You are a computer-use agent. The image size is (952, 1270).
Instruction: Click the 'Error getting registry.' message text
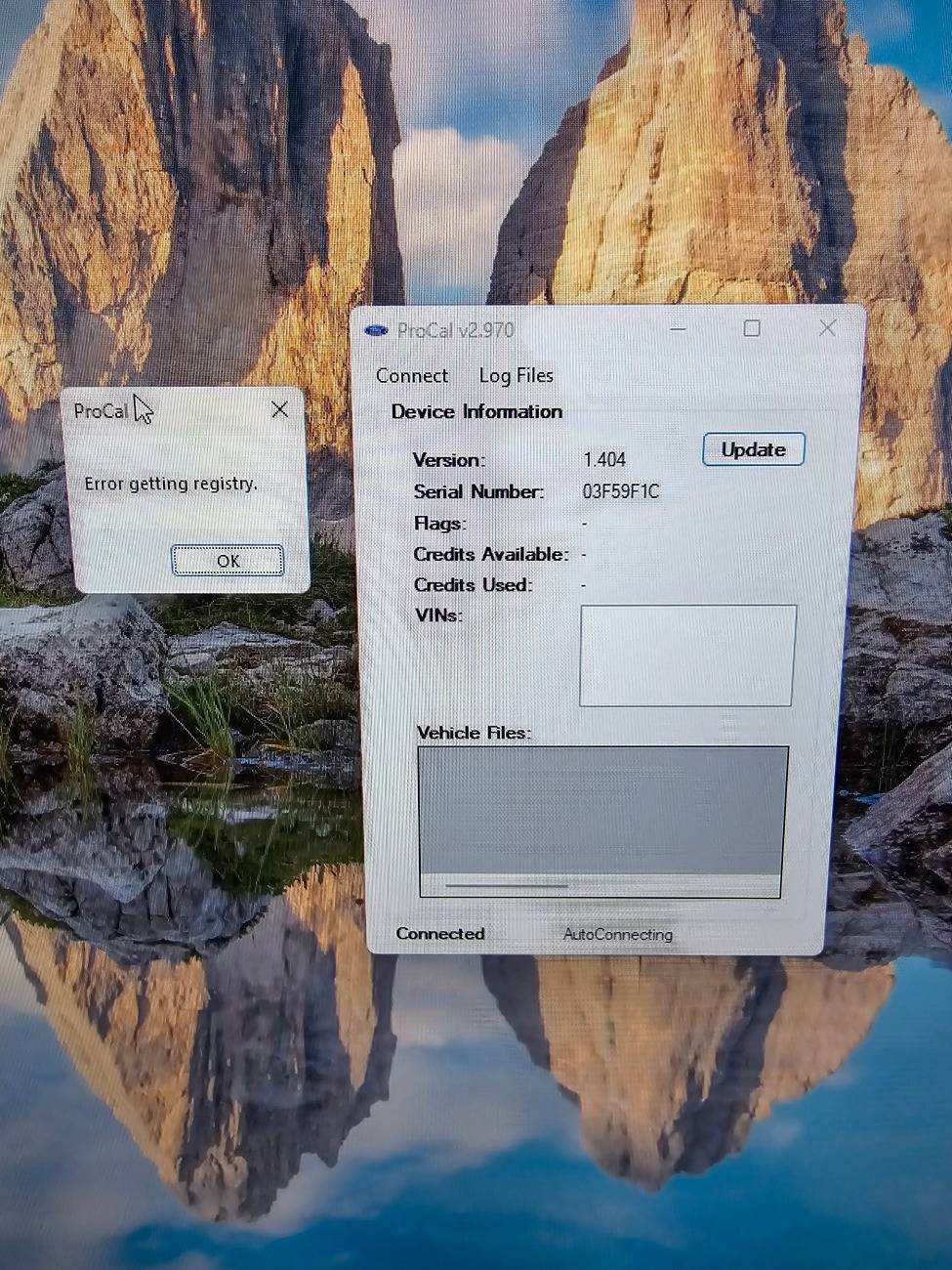coord(171,484)
